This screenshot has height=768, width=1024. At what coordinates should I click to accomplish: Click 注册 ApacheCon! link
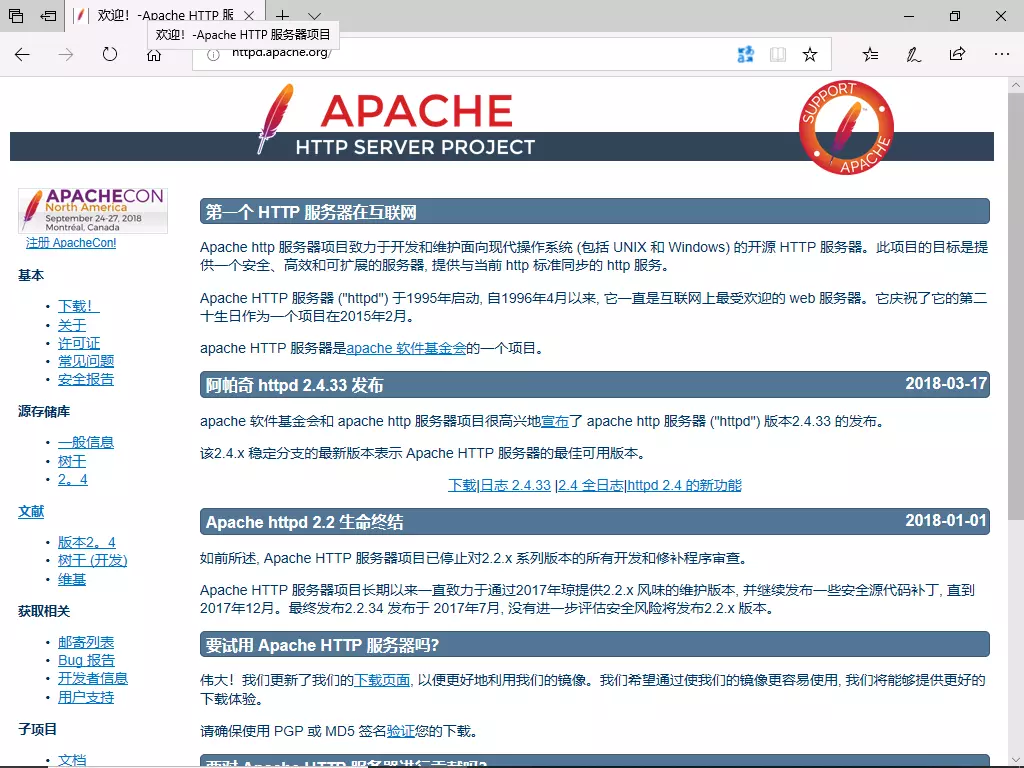click(x=71, y=243)
